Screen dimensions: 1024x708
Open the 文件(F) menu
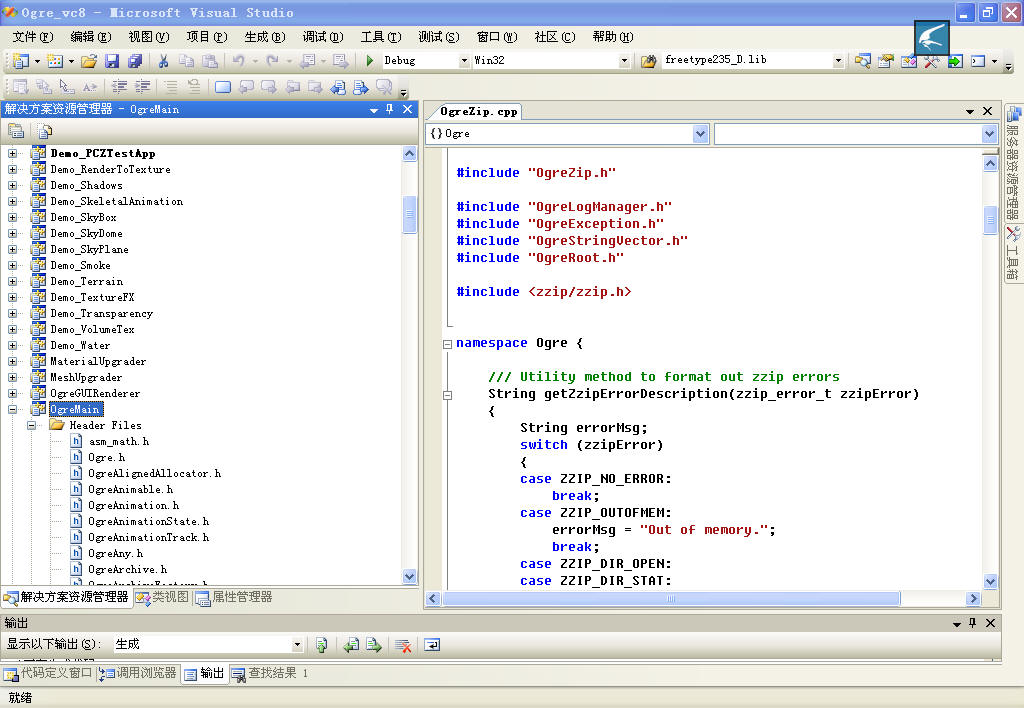point(33,37)
